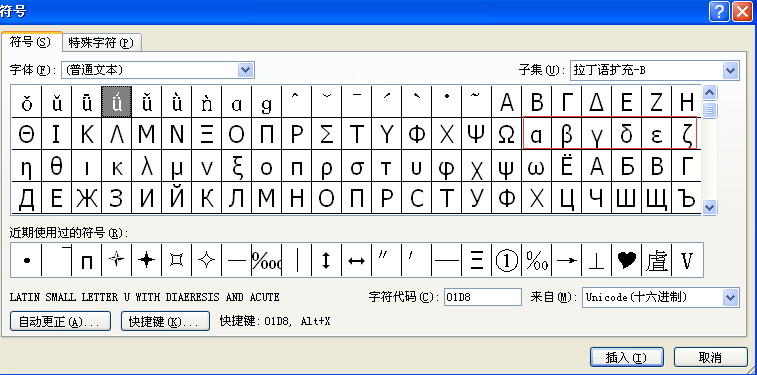The width and height of the screenshot is (757, 375).
Task: Pick the left-right arrow recent symbol
Action: (356, 260)
